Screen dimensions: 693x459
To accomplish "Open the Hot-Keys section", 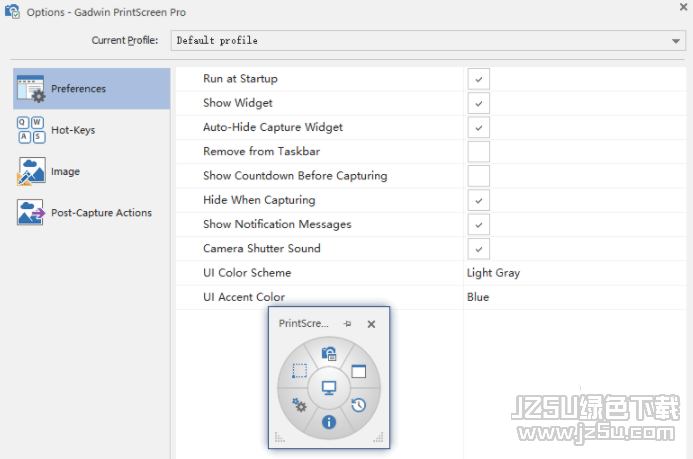I will point(91,130).
